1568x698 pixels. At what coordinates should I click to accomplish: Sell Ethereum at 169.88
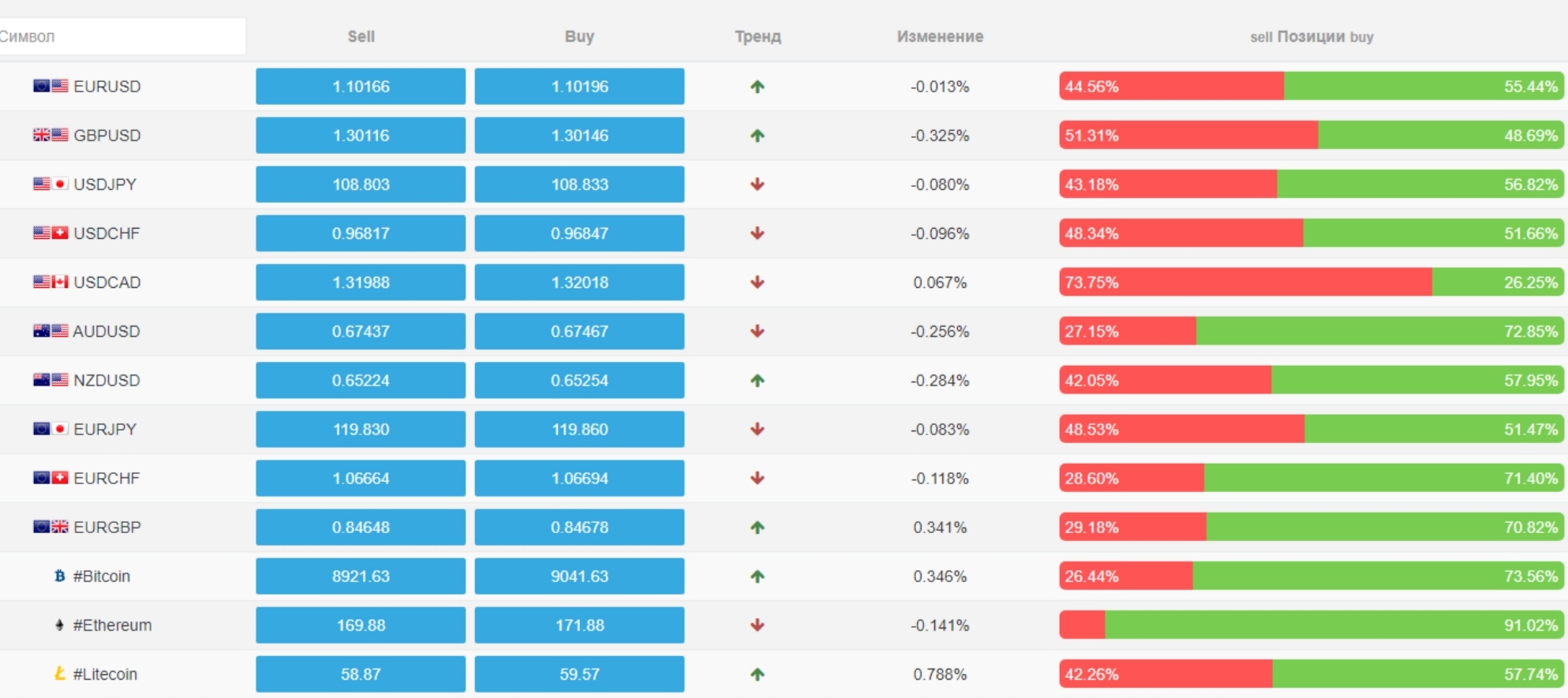(361, 625)
